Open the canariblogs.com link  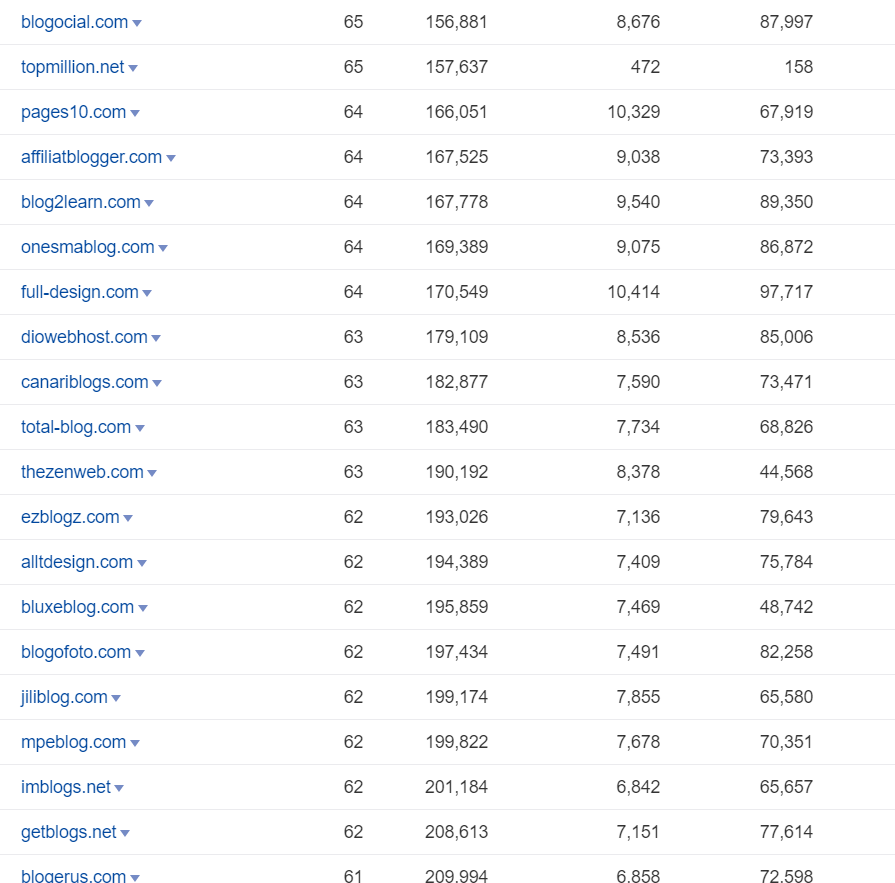[84, 382]
